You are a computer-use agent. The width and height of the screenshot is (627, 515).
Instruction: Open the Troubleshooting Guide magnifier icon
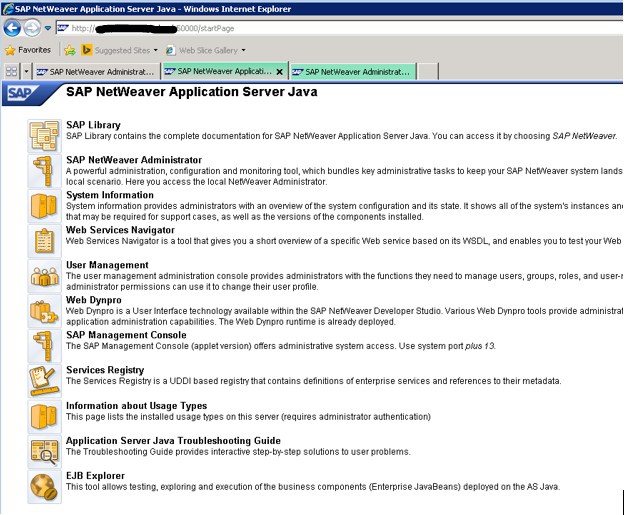tap(44, 451)
